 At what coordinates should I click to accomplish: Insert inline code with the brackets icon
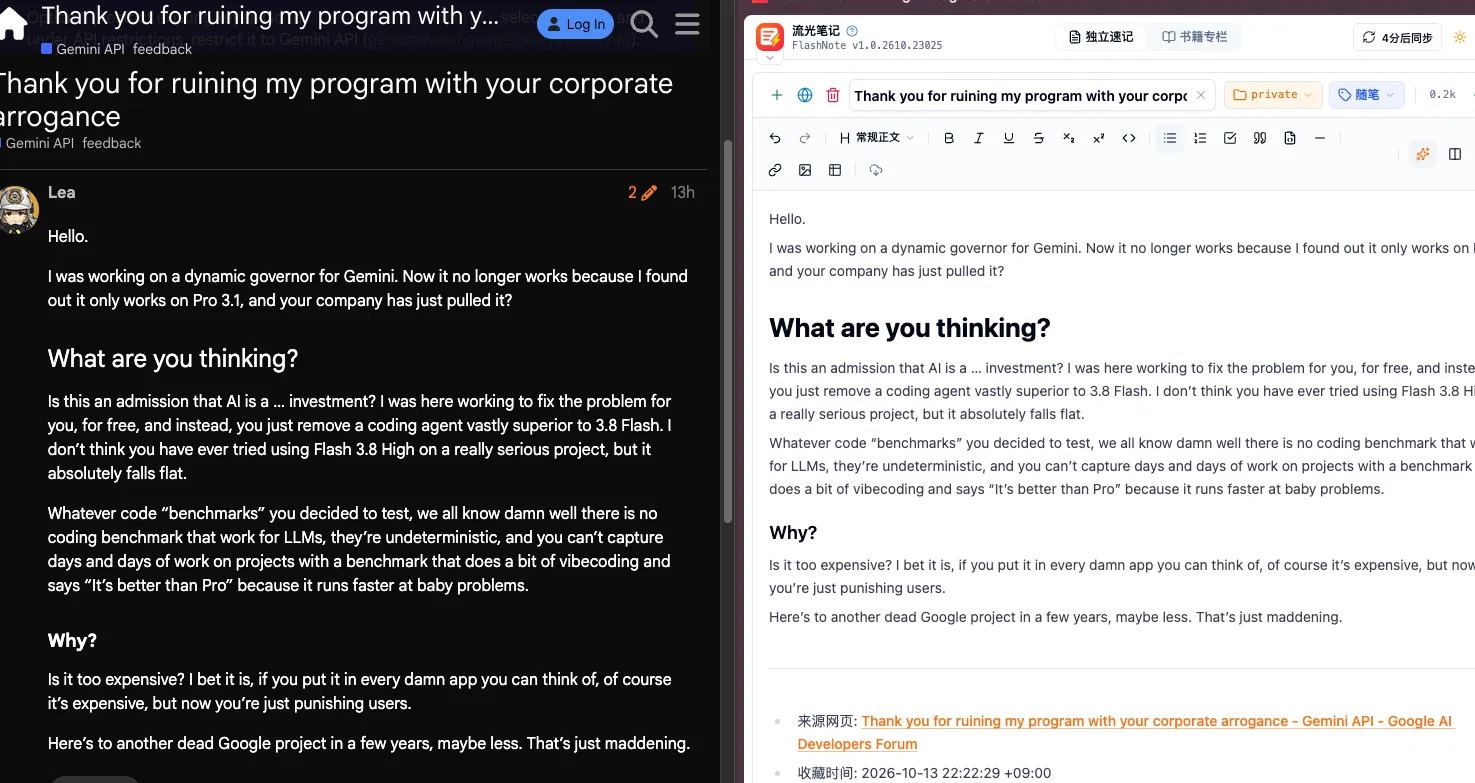(x=1129, y=138)
